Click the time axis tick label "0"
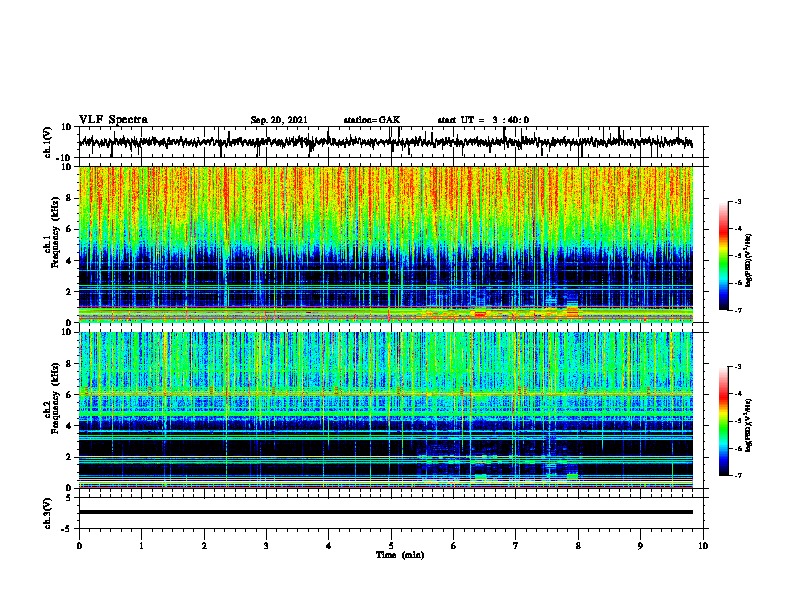Screen dimensions: 792x612 pos(79,546)
